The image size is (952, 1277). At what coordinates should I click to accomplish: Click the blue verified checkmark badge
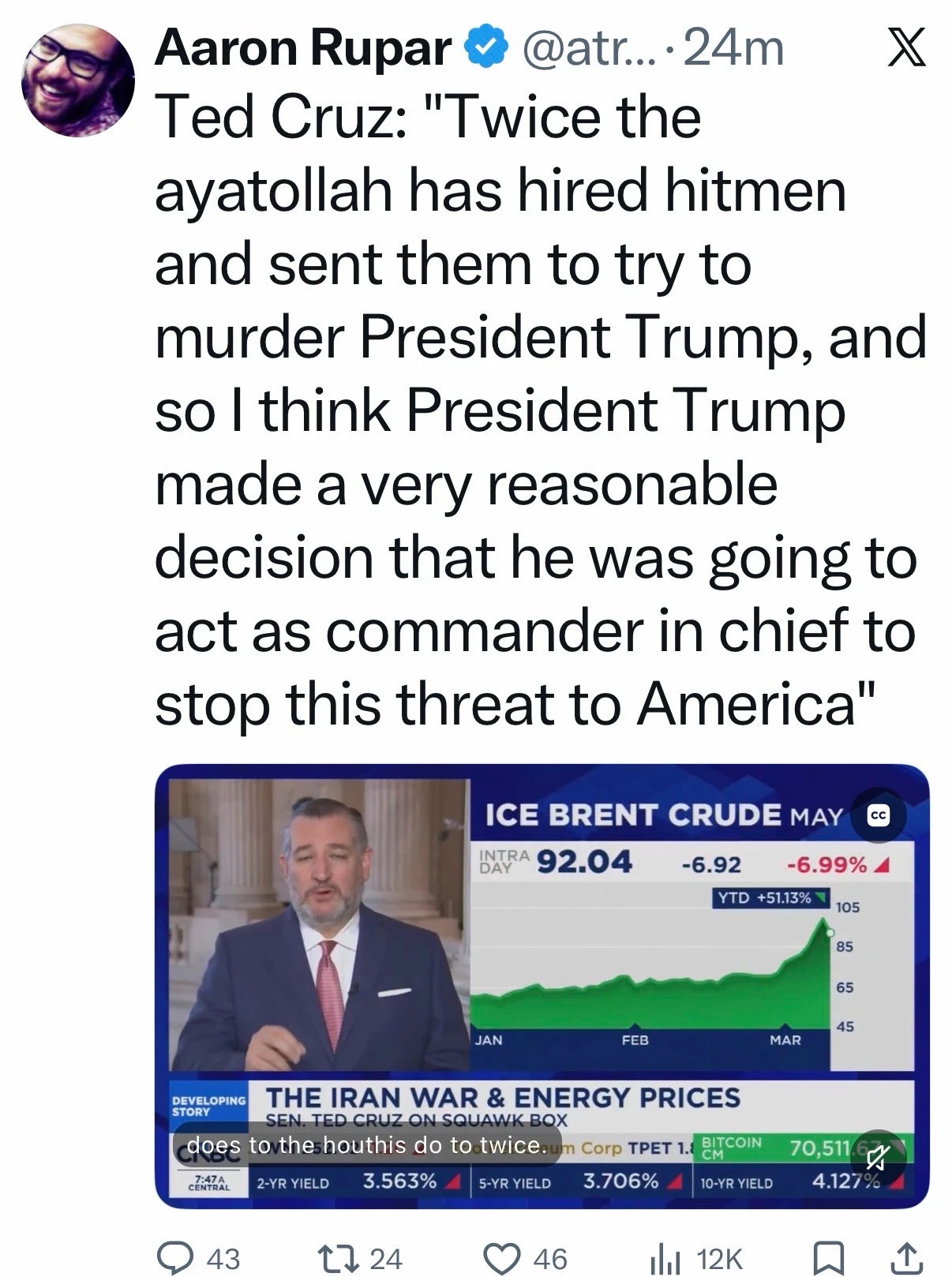488,48
